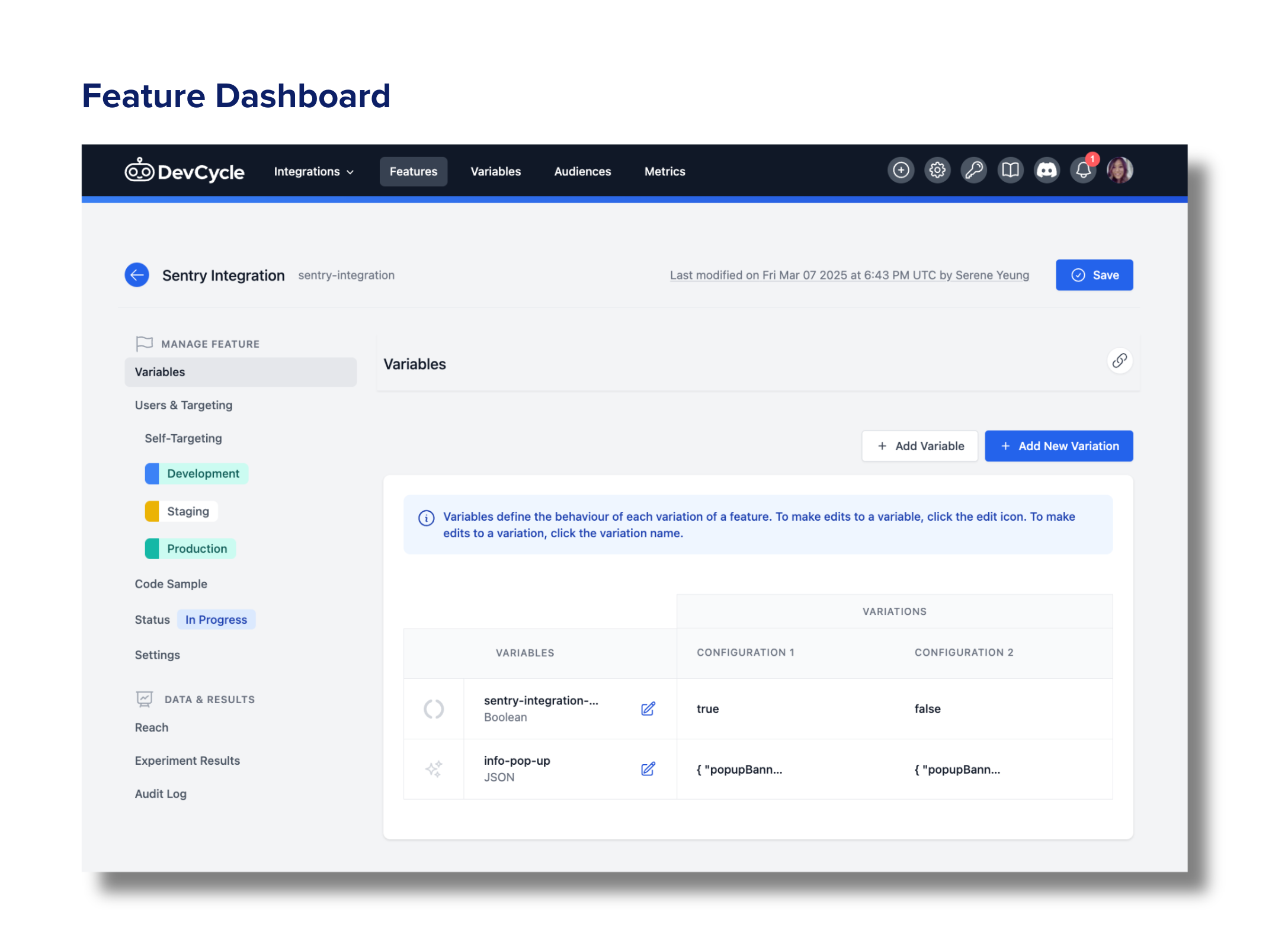The image size is (1288, 949).
Task: Open the Configuration 1 variation header
Action: pyautogui.click(x=745, y=652)
